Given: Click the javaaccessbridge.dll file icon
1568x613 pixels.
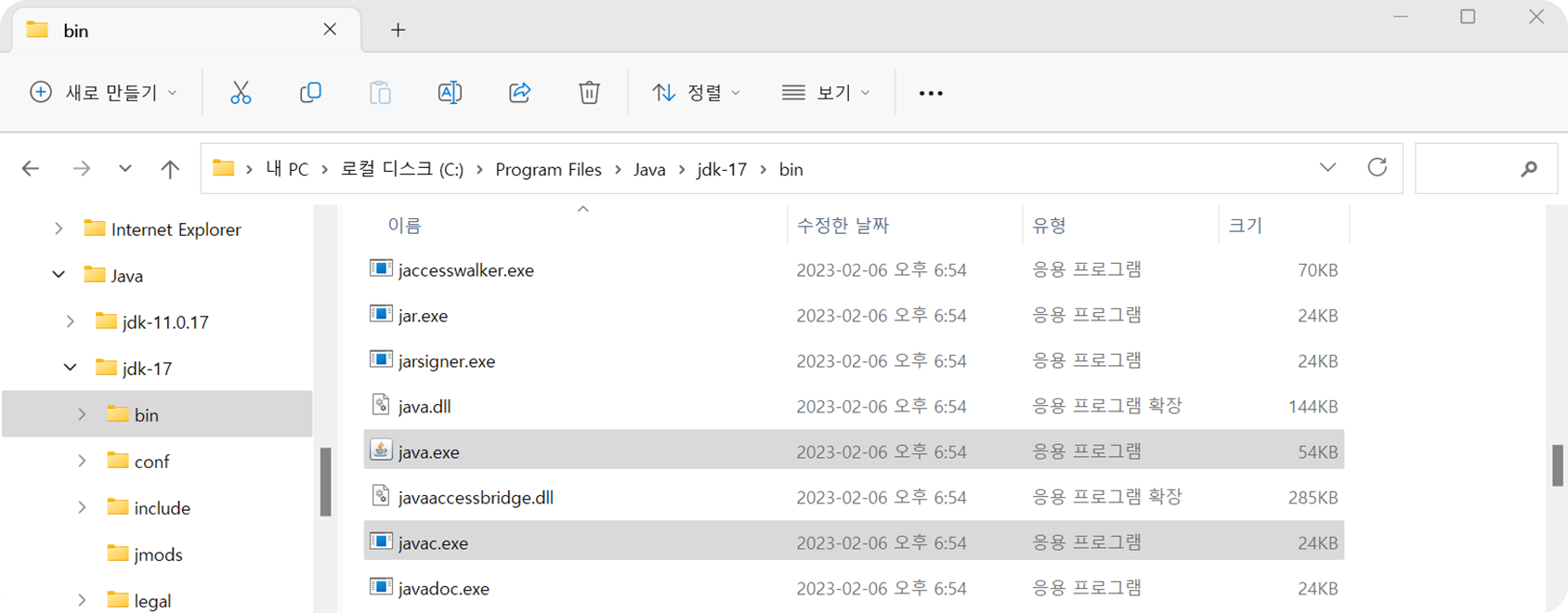Looking at the screenshot, I should [x=381, y=496].
